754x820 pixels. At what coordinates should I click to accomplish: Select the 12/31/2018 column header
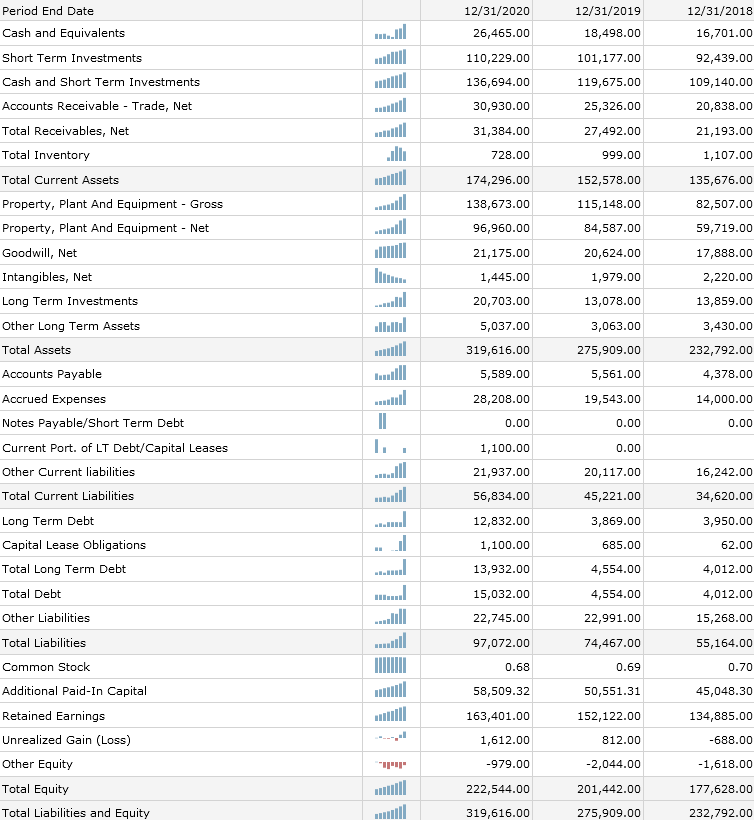click(x=719, y=10)
